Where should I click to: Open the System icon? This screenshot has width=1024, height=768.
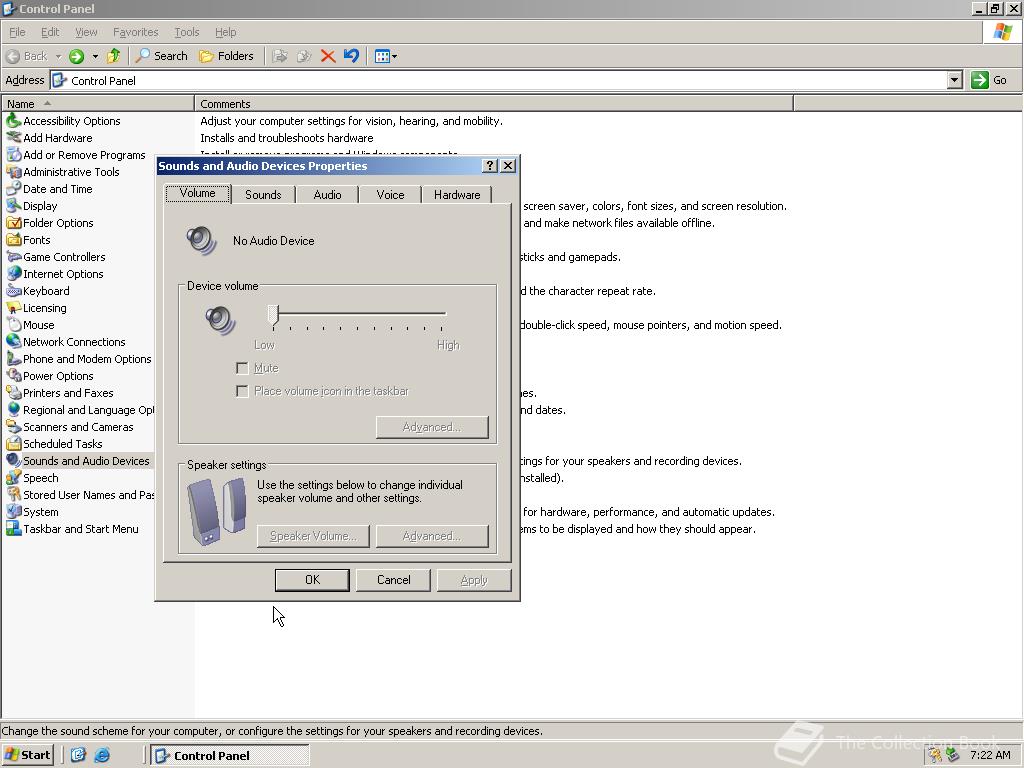[x=13, y=511]
